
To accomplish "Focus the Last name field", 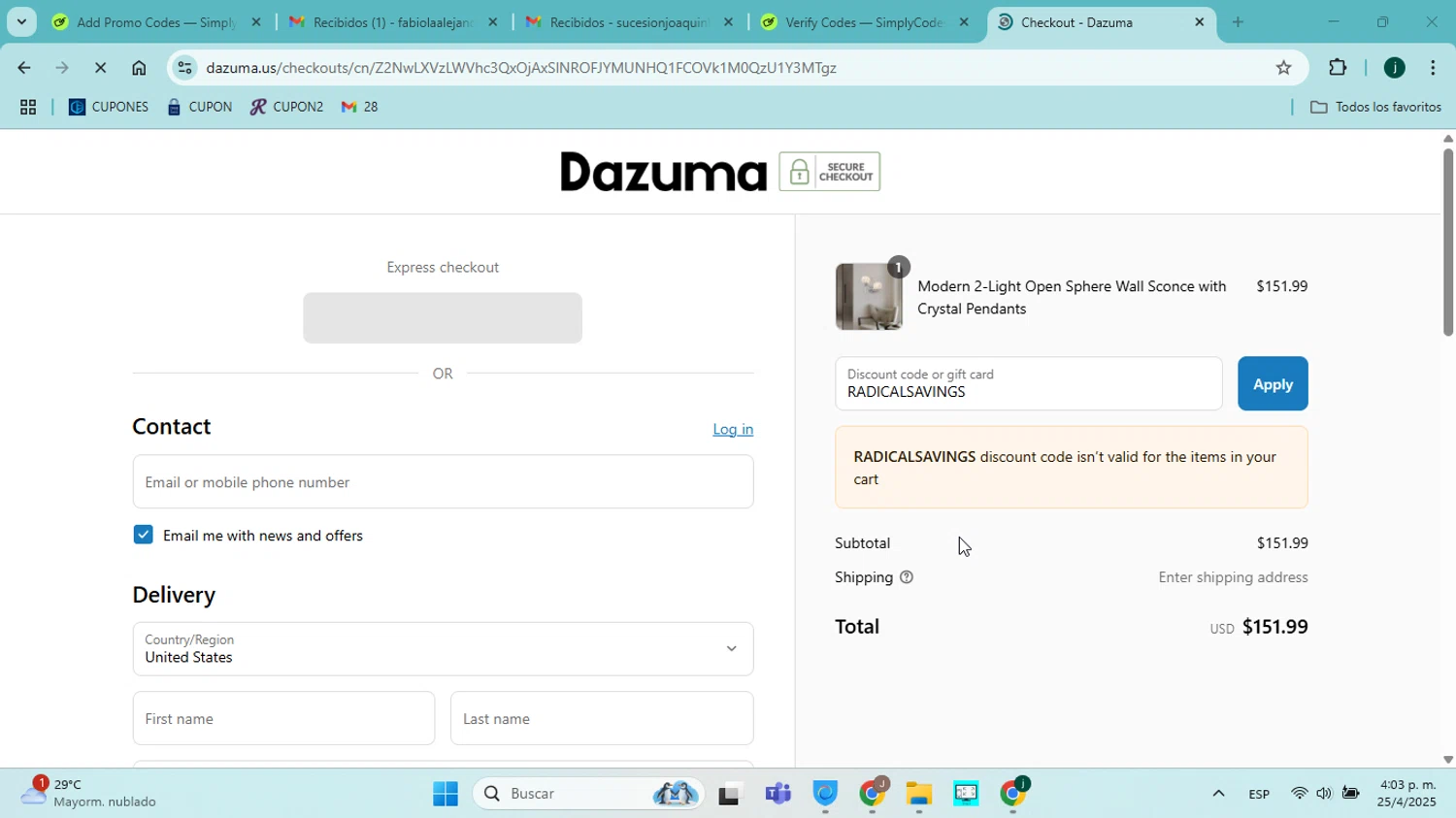I will point(602,719).
